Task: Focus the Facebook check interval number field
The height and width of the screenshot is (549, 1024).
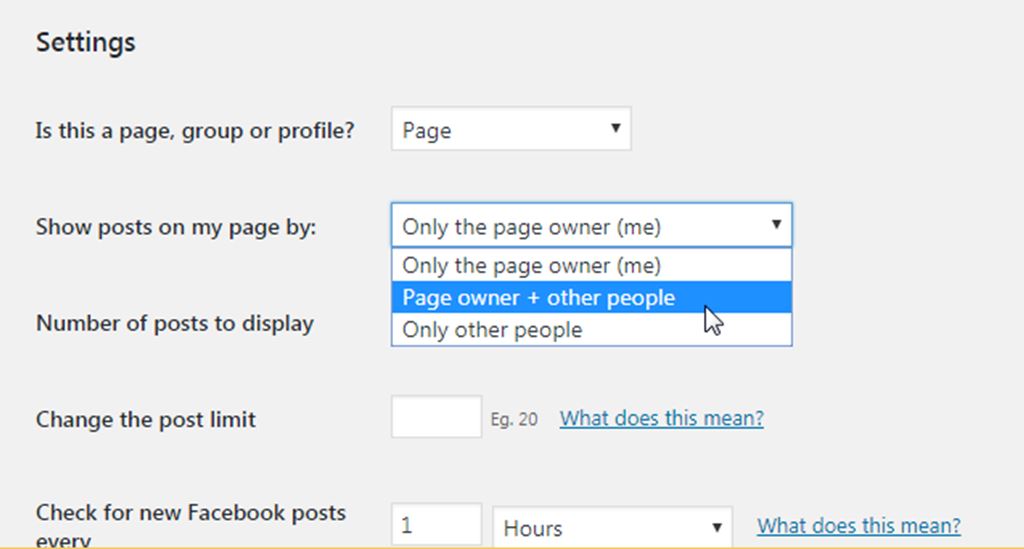Action: 436,526
